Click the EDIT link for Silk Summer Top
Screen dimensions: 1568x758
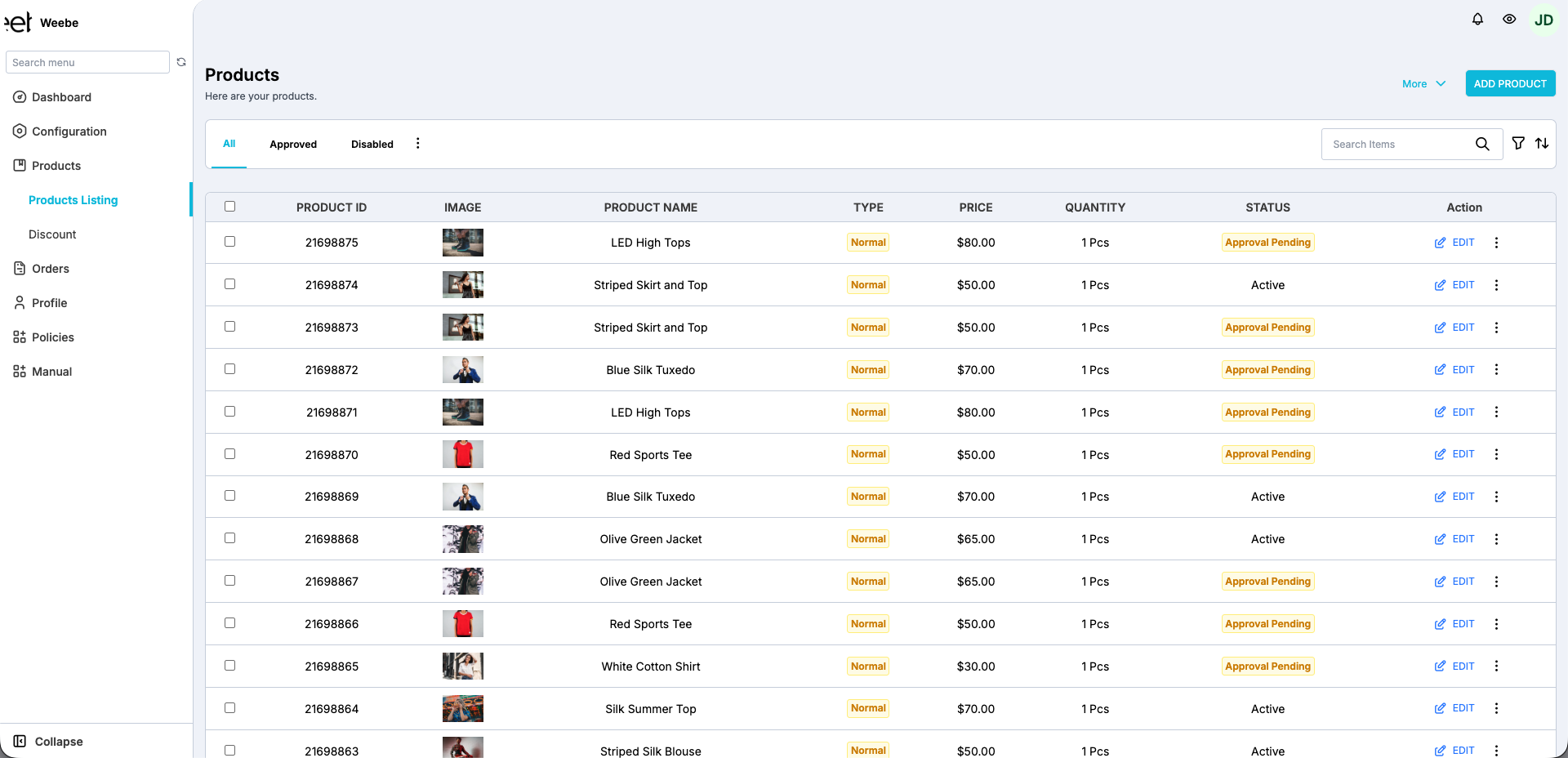click(x=1463, y=708)
